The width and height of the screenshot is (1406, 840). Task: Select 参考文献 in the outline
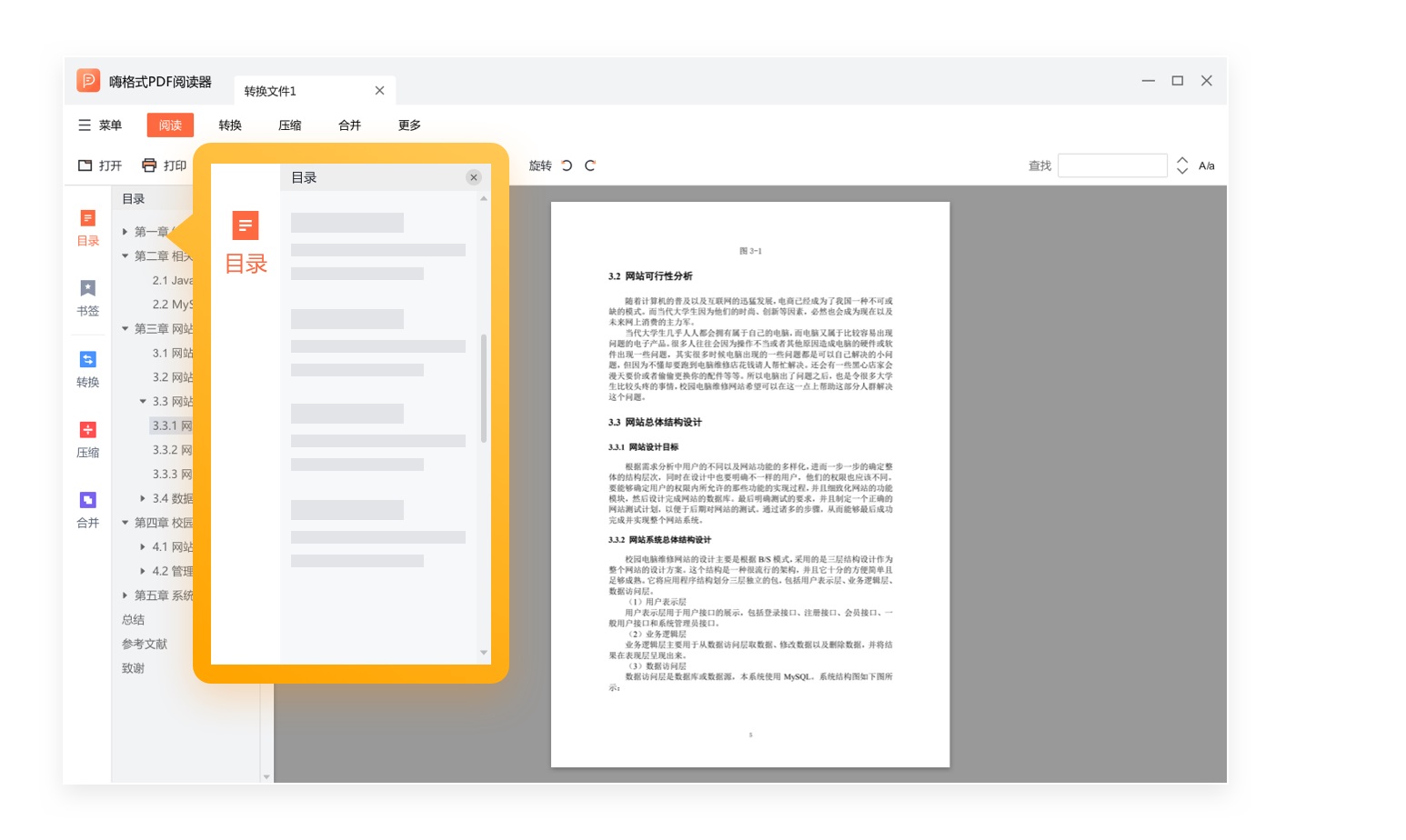pos(145,644)
